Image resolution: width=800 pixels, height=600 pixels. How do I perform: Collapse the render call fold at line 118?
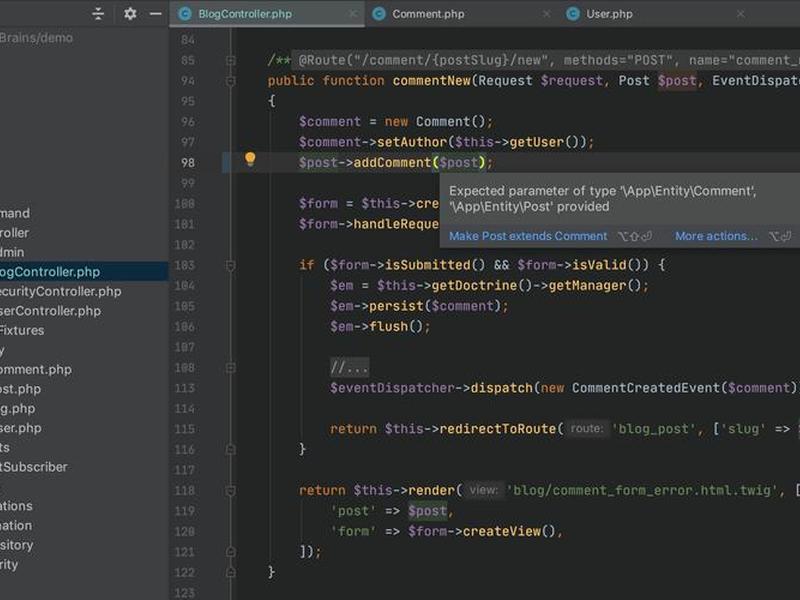pos(231,491)
